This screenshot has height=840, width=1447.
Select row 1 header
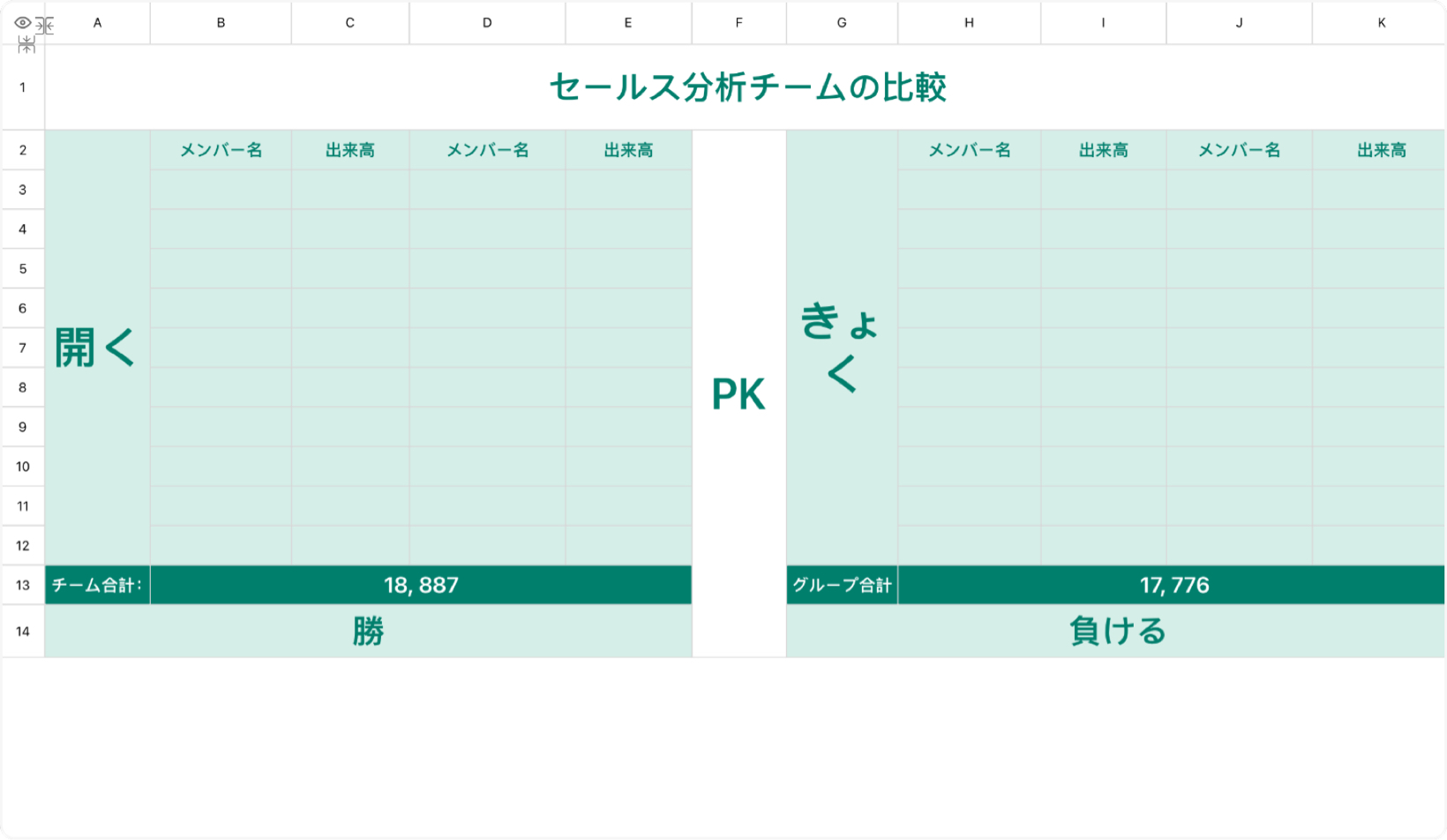pyautogui.click(x=23, y=87)
